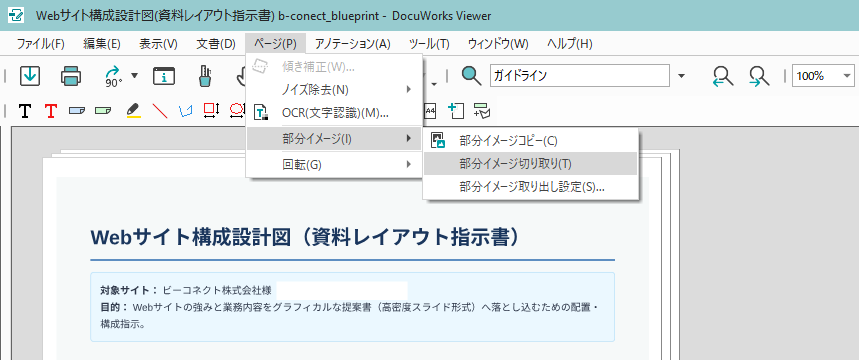Select the red straight line tool
The image size is (859, 360).
160,111
